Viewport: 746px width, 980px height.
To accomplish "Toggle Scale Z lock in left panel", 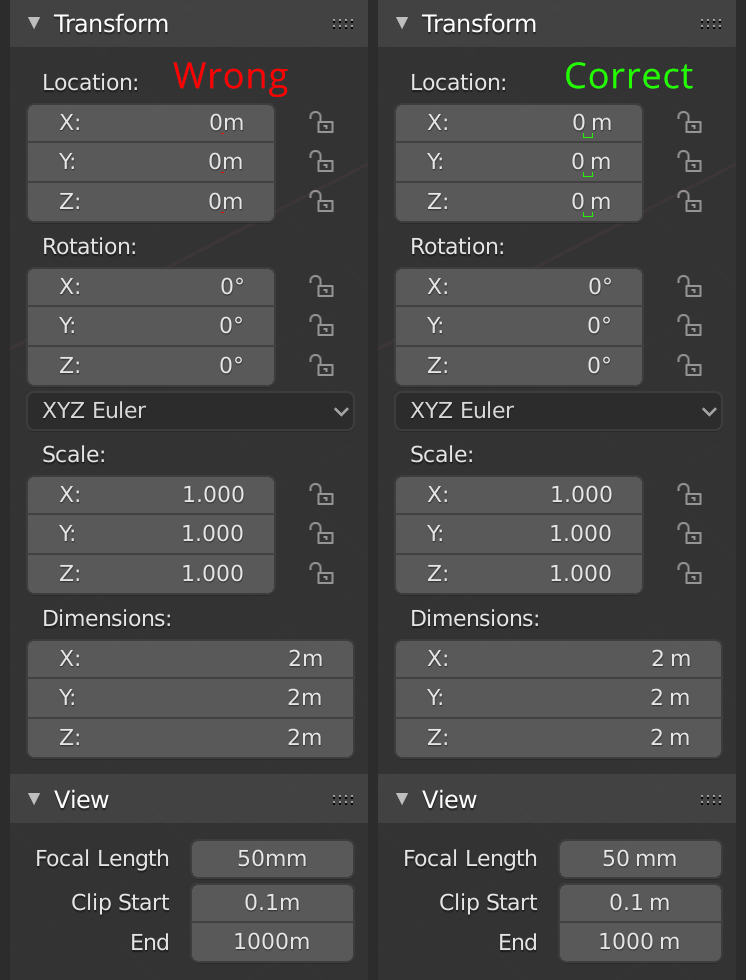I will coord(321,573).
